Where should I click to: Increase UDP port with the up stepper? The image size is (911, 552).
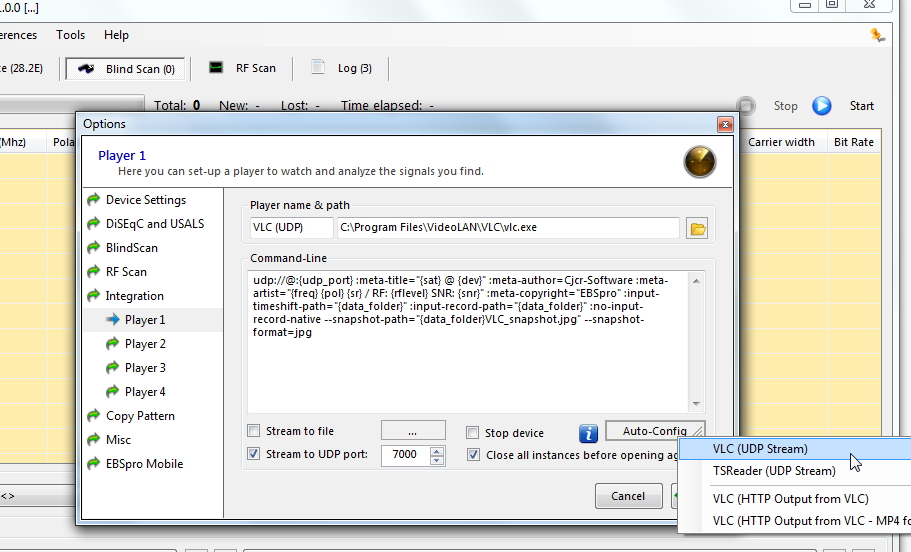point(437,451)
